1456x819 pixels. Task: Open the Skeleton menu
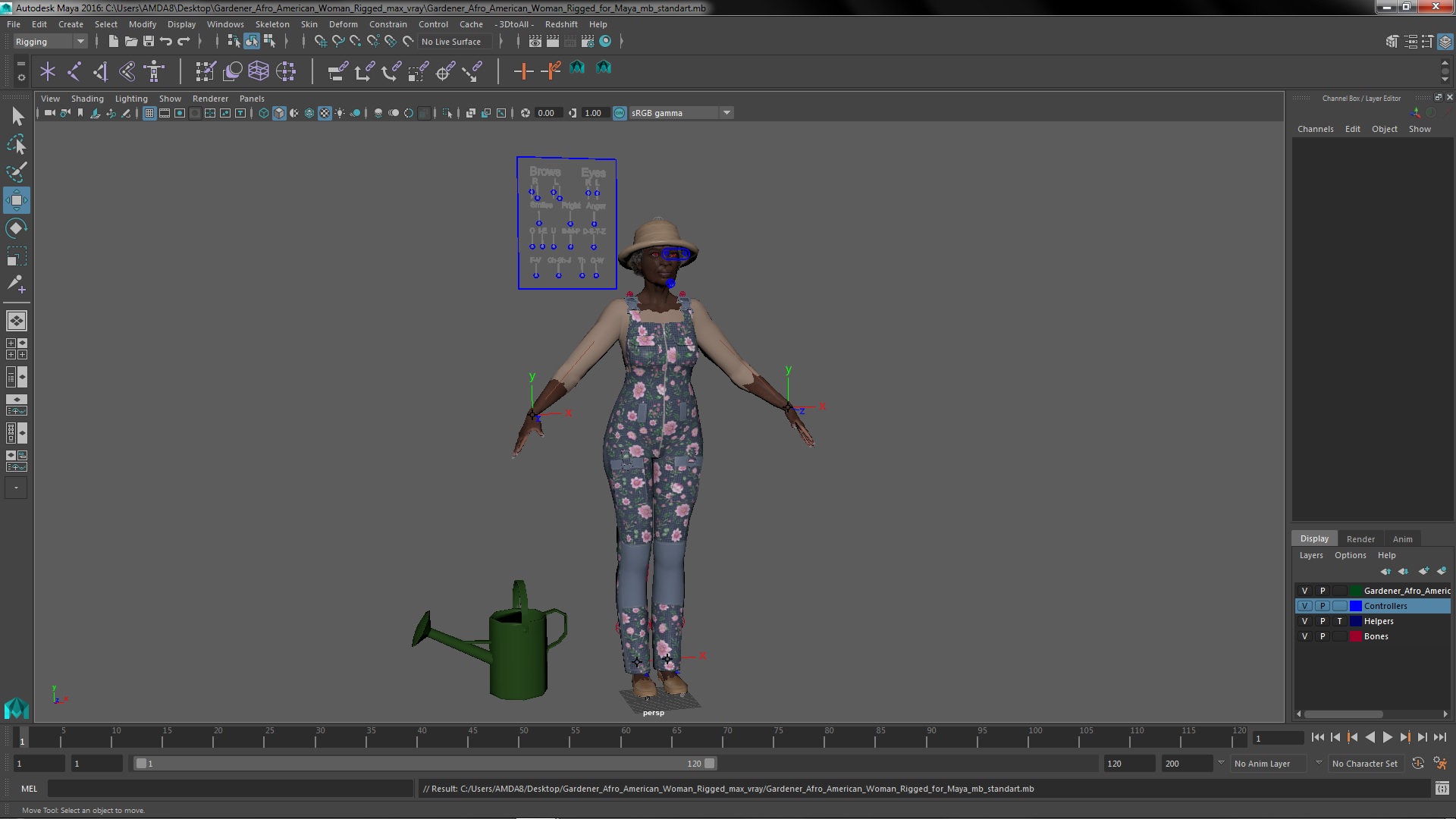click(x=272, y=24)
